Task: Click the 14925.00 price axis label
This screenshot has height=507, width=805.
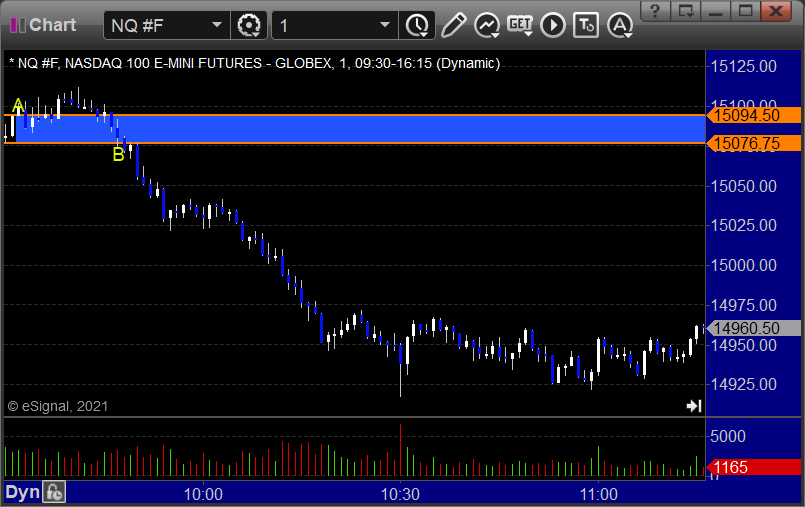Action: tap(743, 384)
